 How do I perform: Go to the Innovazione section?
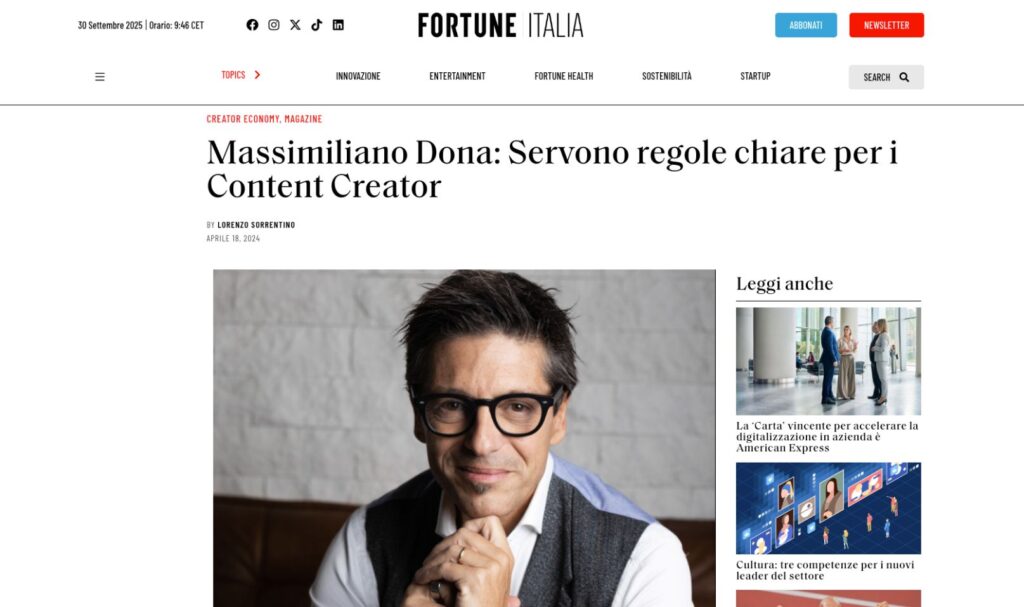[x=358, y=76]
